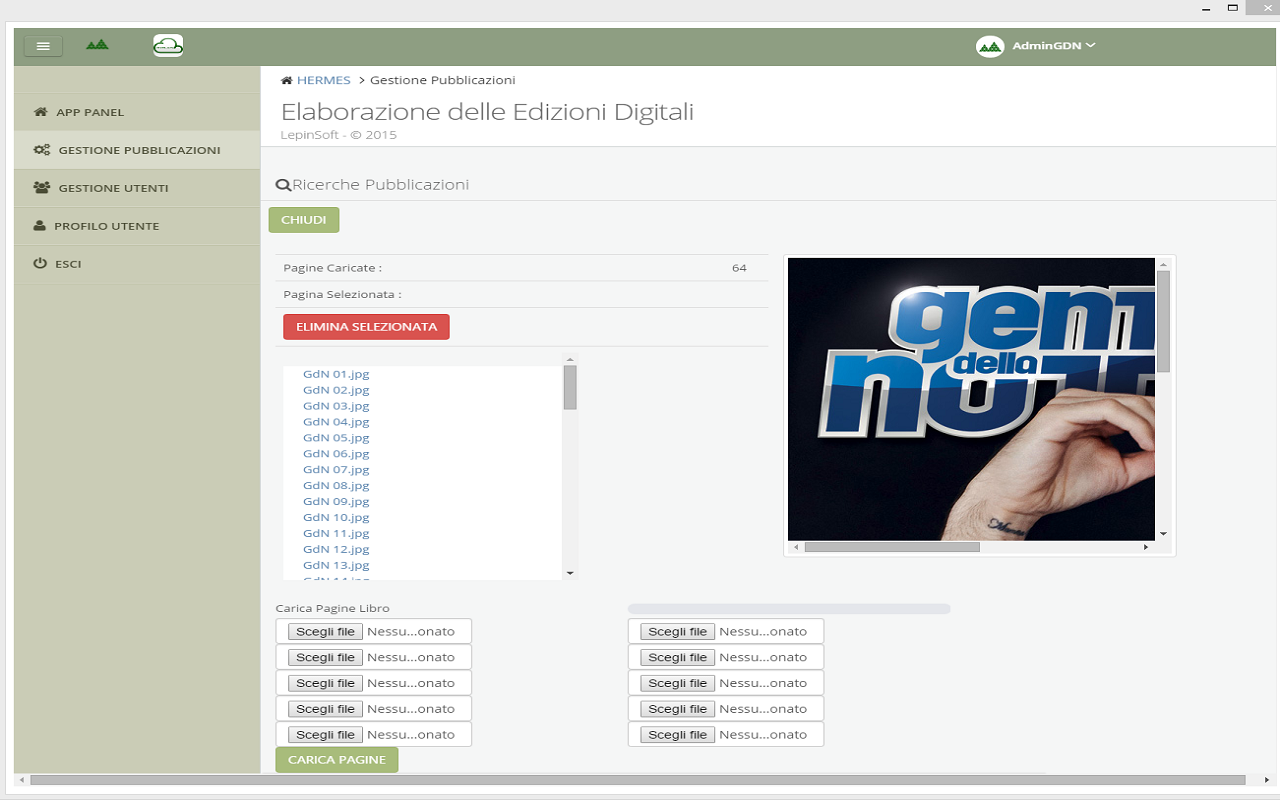
Task: Open the cloud logo icon in header
Action: 168,45
